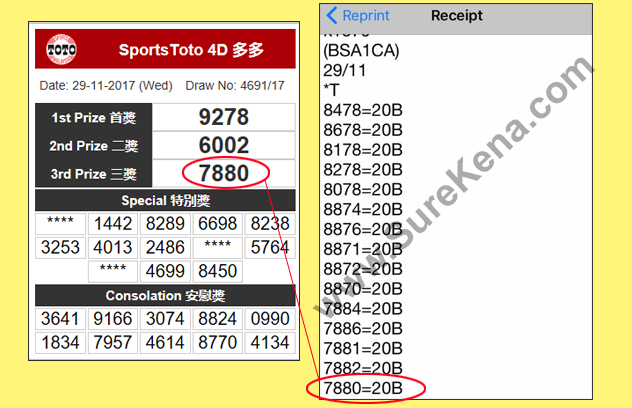Image resolution: width=632 pixels, height=408 pixels.
Task: Click special number 3253
Action: tap(60, 248)
